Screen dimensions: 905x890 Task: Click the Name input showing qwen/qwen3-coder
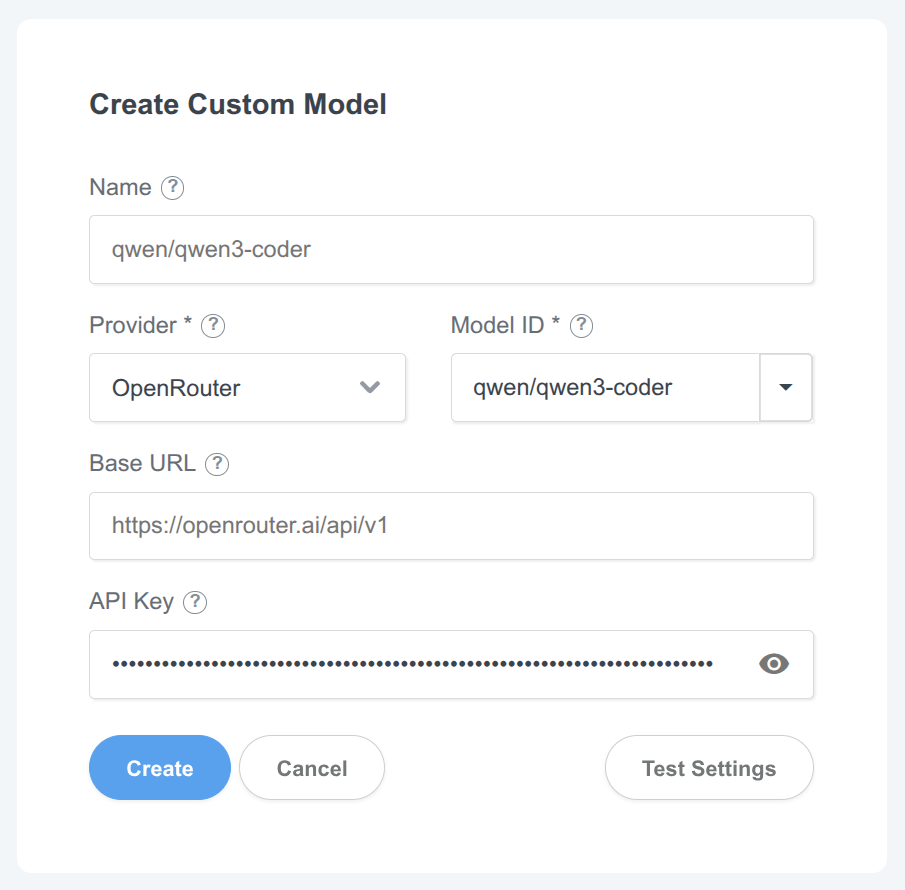(452, 249)
